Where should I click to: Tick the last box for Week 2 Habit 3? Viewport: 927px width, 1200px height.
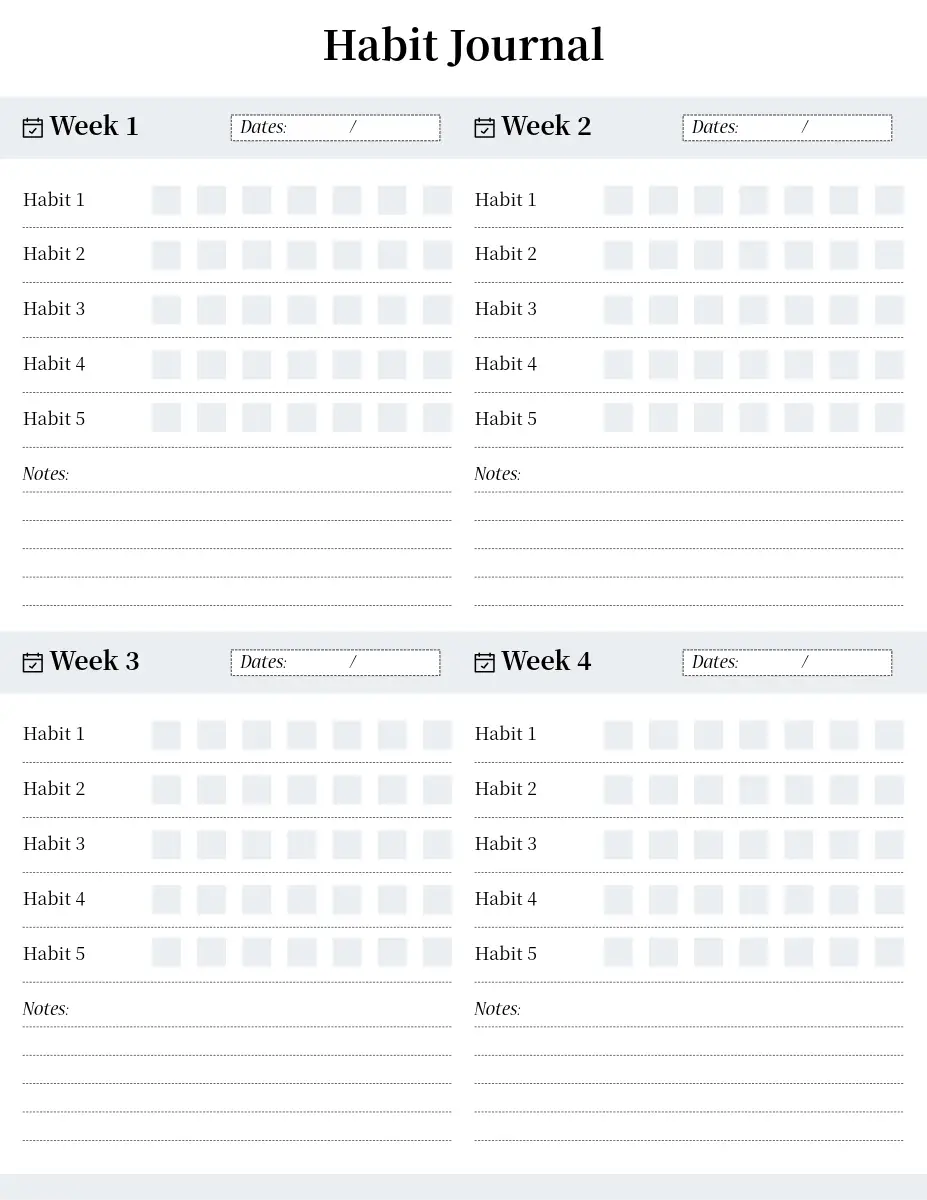click(x=889, y=309)
